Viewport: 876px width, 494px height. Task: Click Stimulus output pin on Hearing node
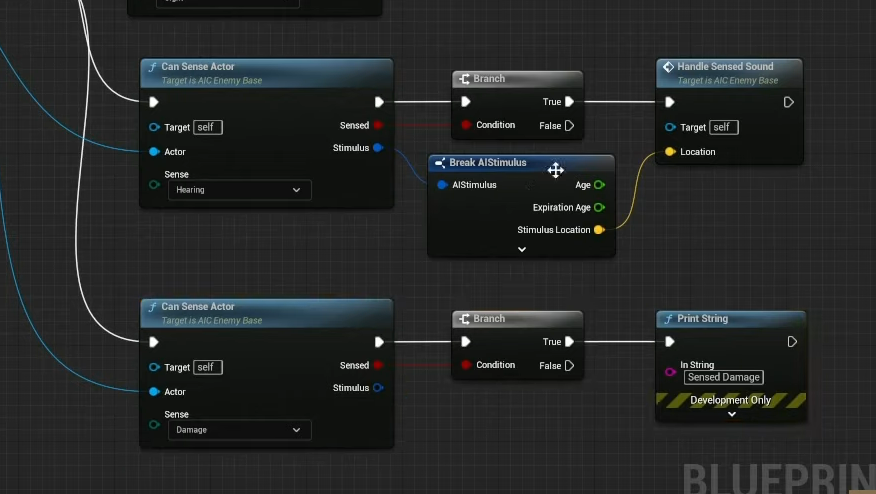coord(378,148)
